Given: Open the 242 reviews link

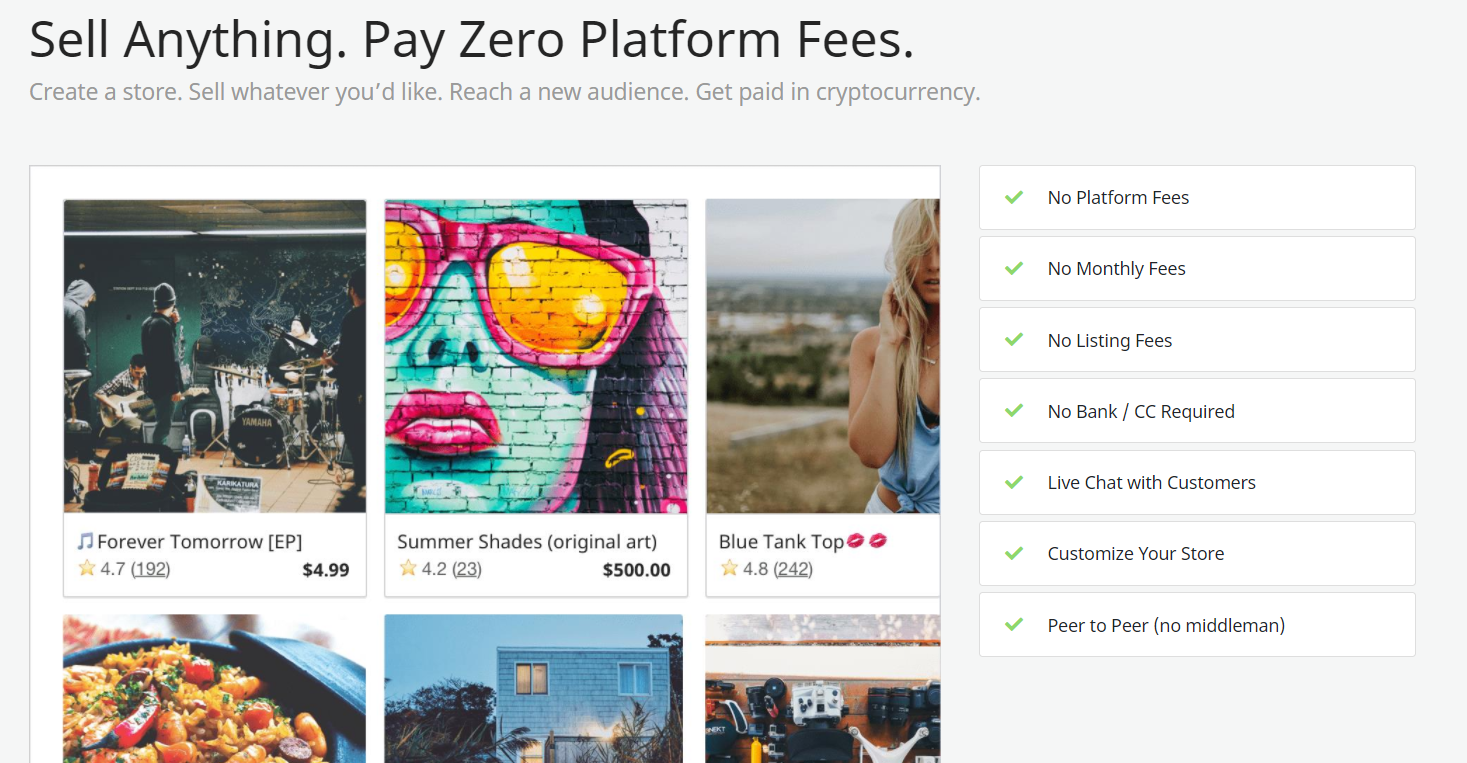Looking at the screenshot, I should pyautogui.click(x=793, y=569).
